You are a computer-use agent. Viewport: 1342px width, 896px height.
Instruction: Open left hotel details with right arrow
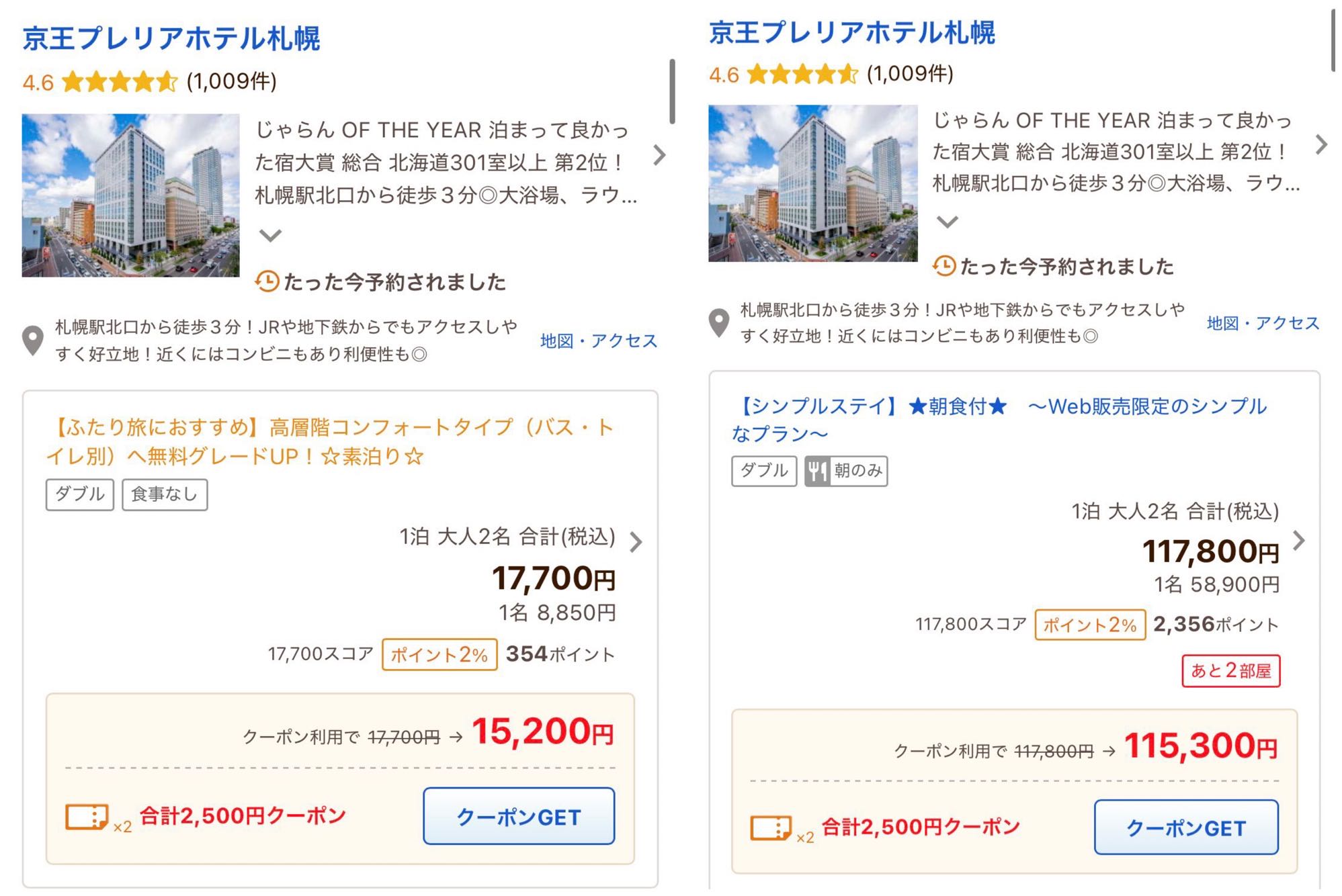(659, 156)
